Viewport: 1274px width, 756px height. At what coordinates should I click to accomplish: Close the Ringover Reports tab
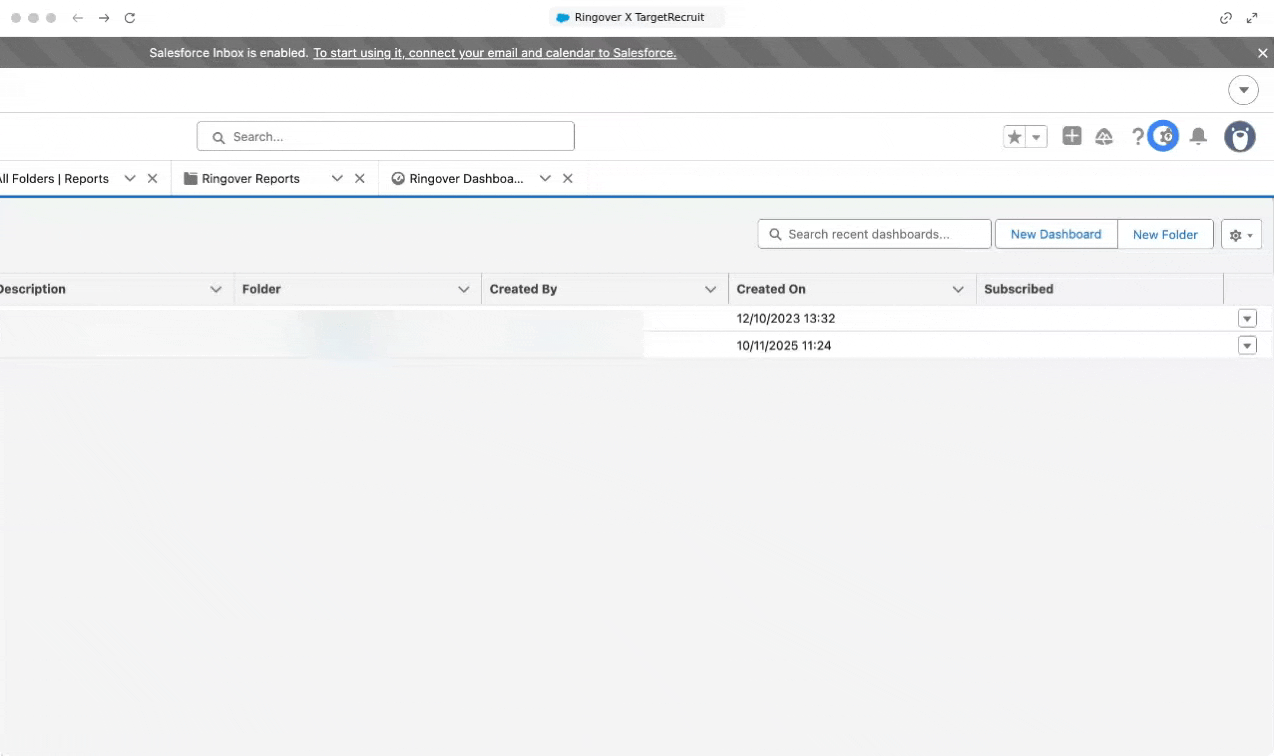360,178
